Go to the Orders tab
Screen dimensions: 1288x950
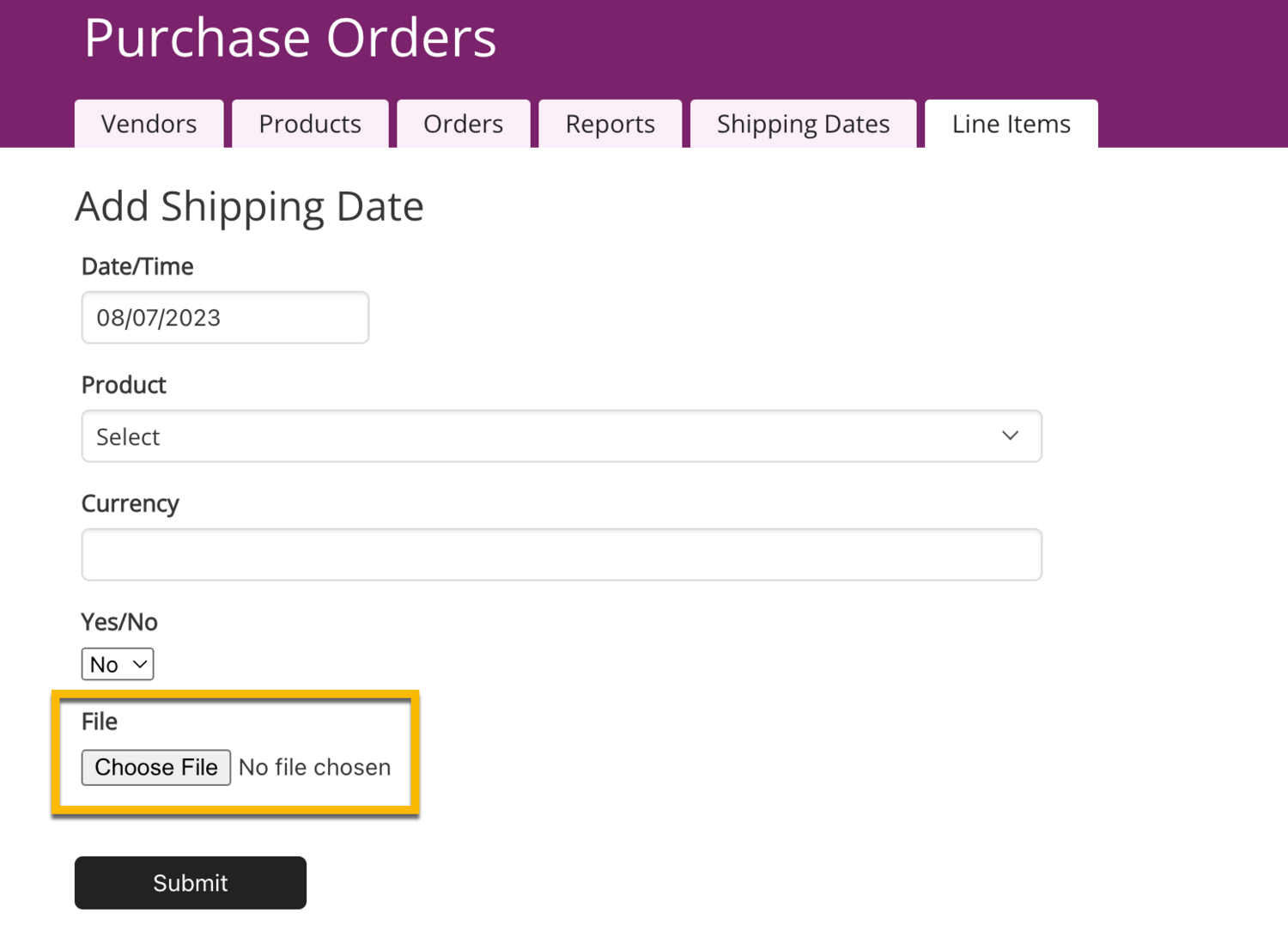pyautogui.click(x=463, y=125)
